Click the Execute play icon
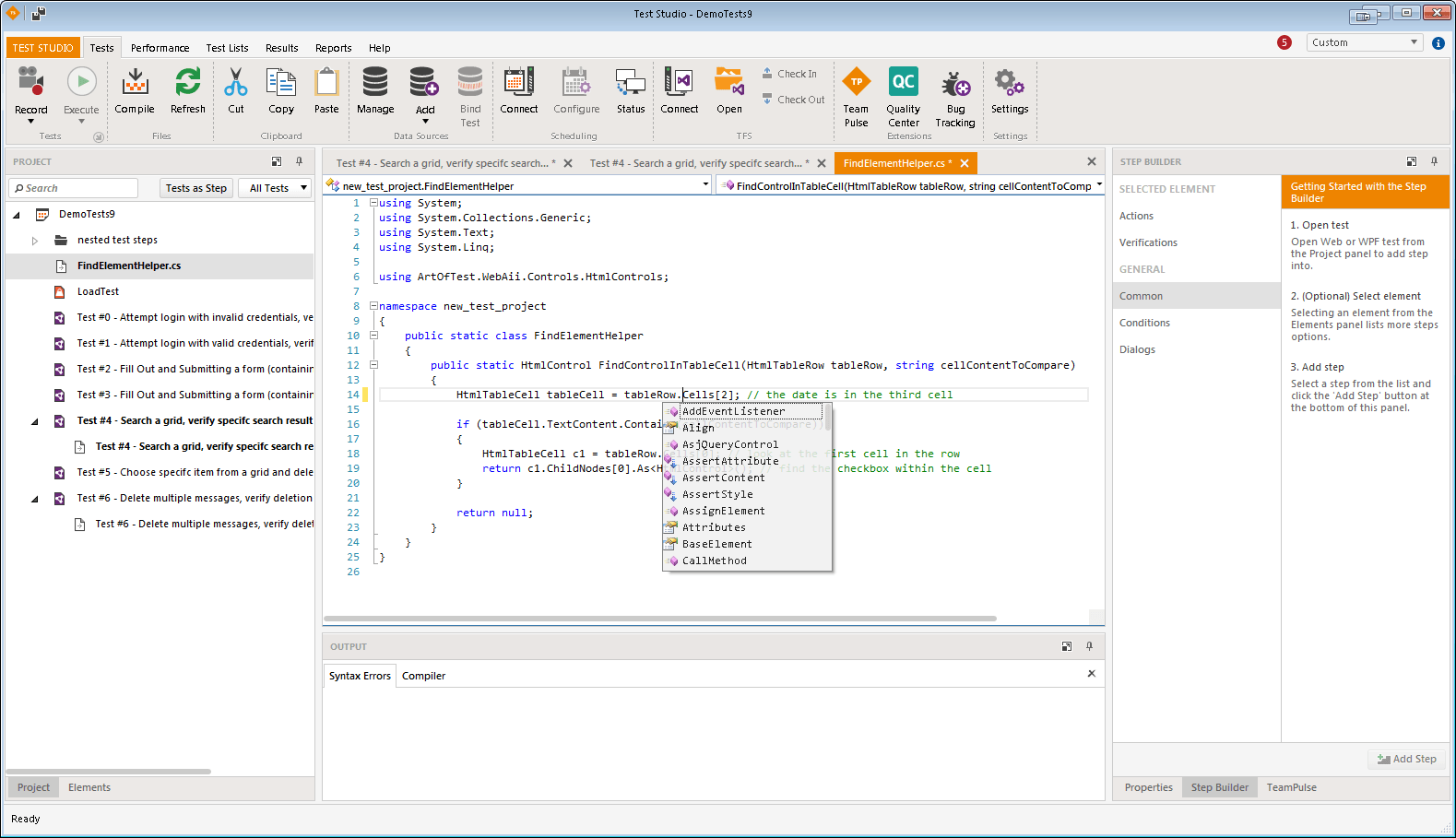 coord(81,82)
